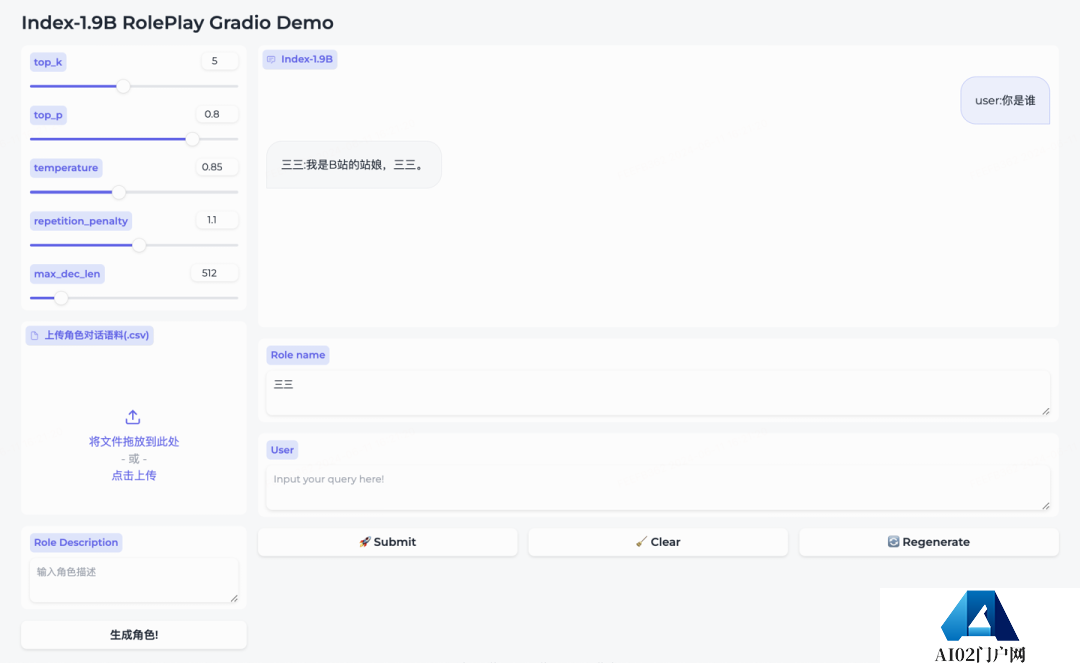This screenshot has width=1080, height=663.
Task: Focus the max_dec_len value field
Action: (x=215, y=273)
